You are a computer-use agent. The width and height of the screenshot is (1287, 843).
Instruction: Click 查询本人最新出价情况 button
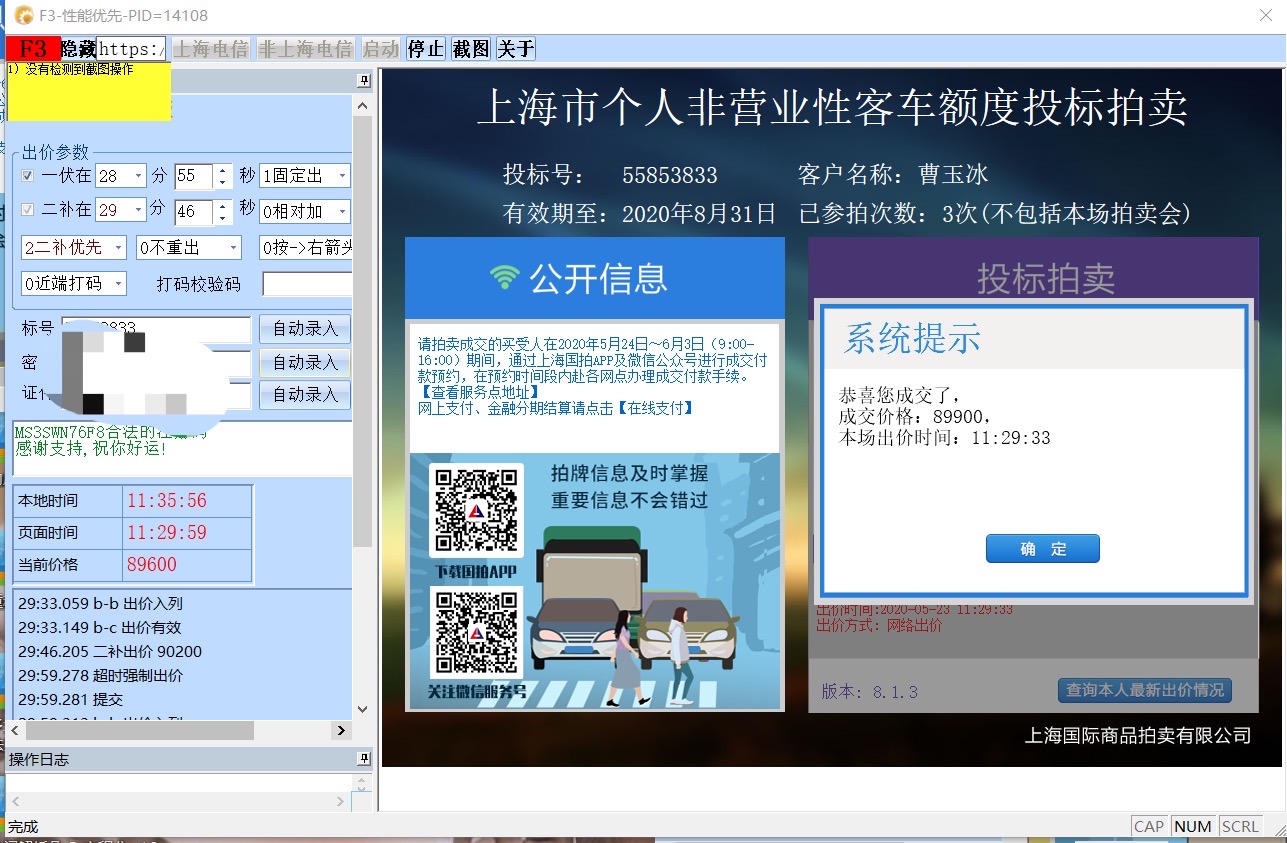click(1144, 690)
